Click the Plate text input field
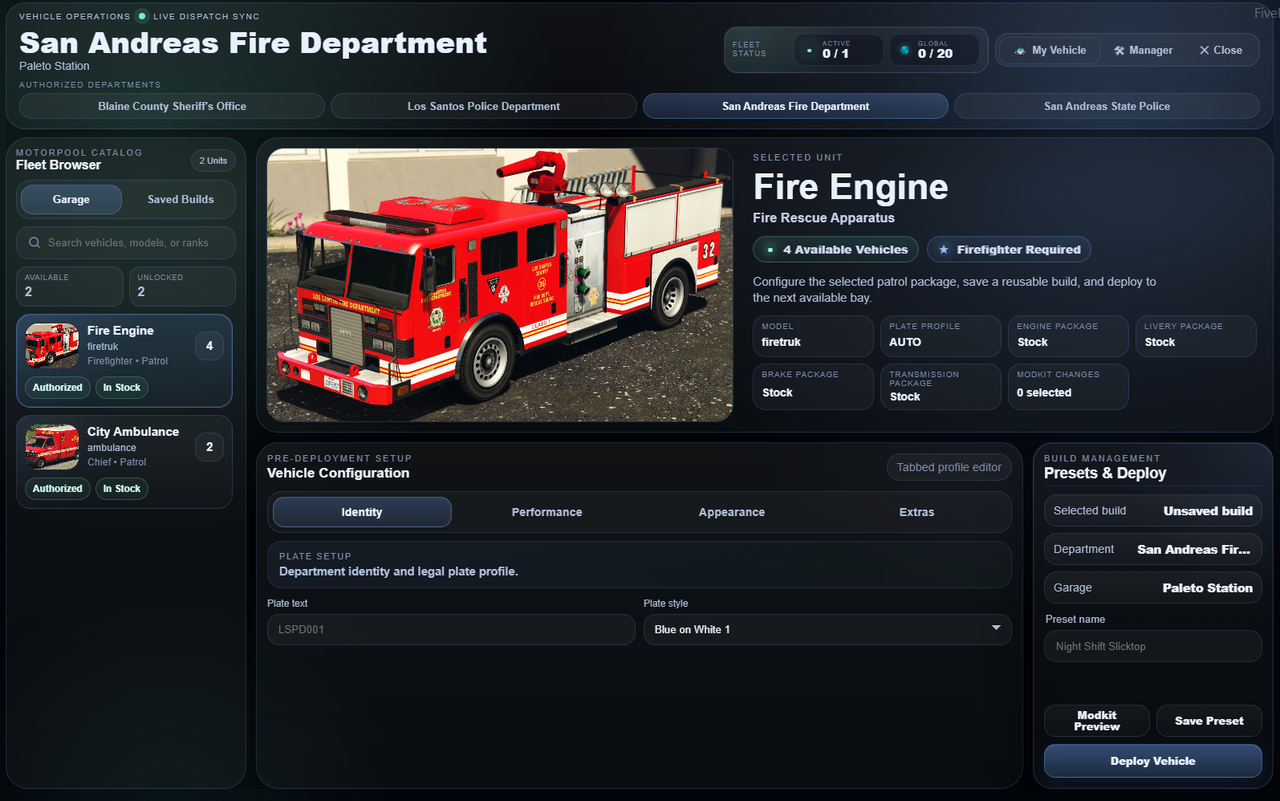Viewport: 1280px width, 801px height. click(451, 629)
